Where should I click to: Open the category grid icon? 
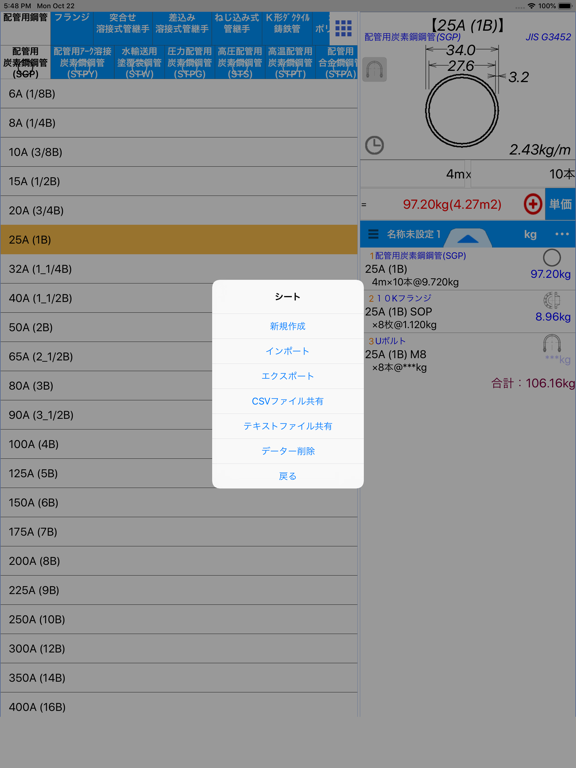[343, 28]
